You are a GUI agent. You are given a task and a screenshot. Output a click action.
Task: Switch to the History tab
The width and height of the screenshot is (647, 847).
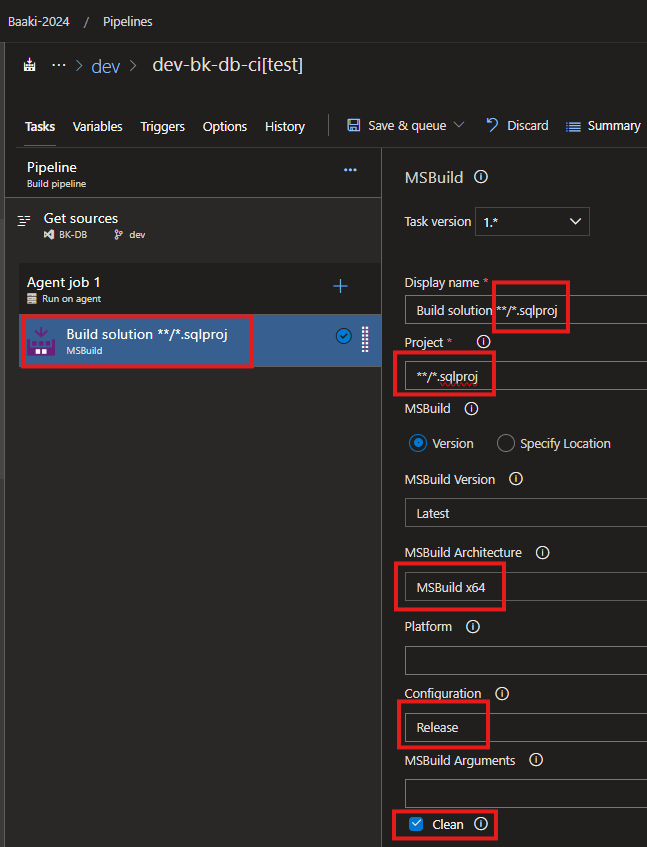tap(285, 126)
